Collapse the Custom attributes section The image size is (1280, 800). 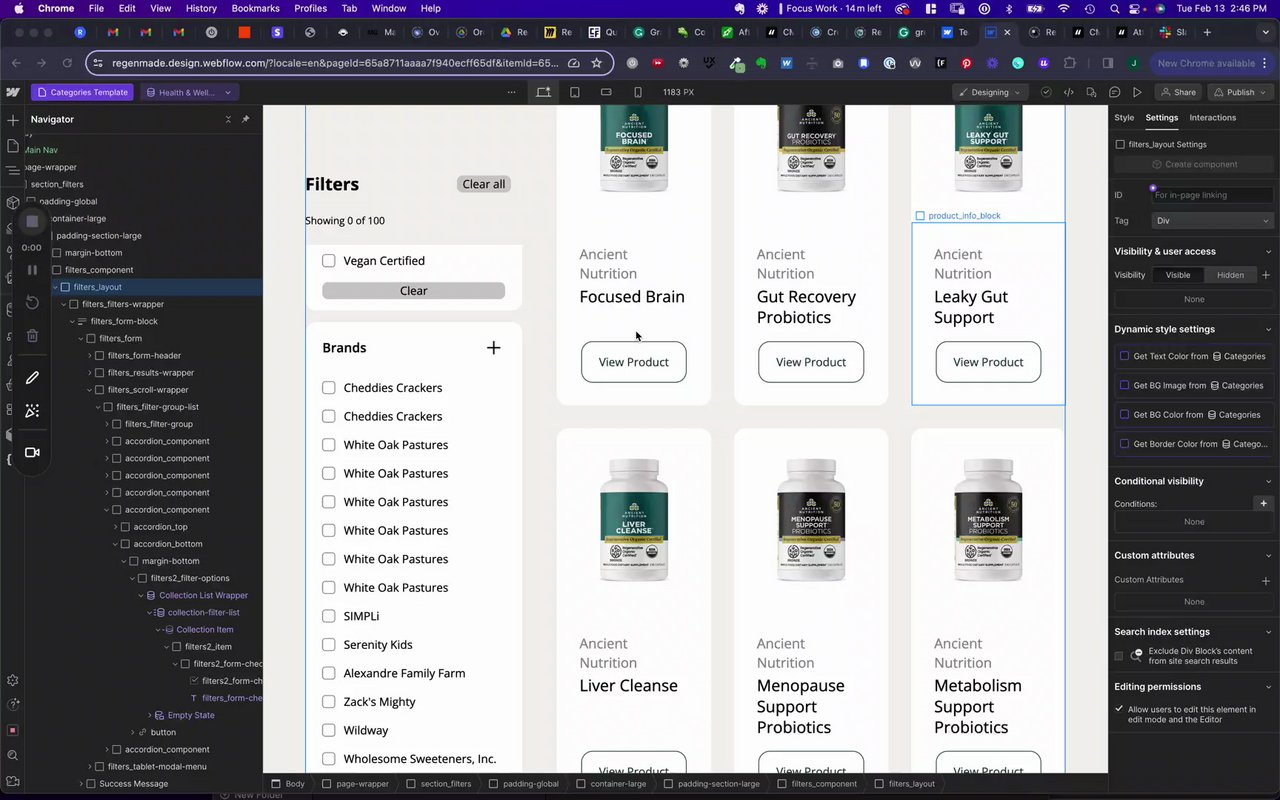click(1268, 556)
